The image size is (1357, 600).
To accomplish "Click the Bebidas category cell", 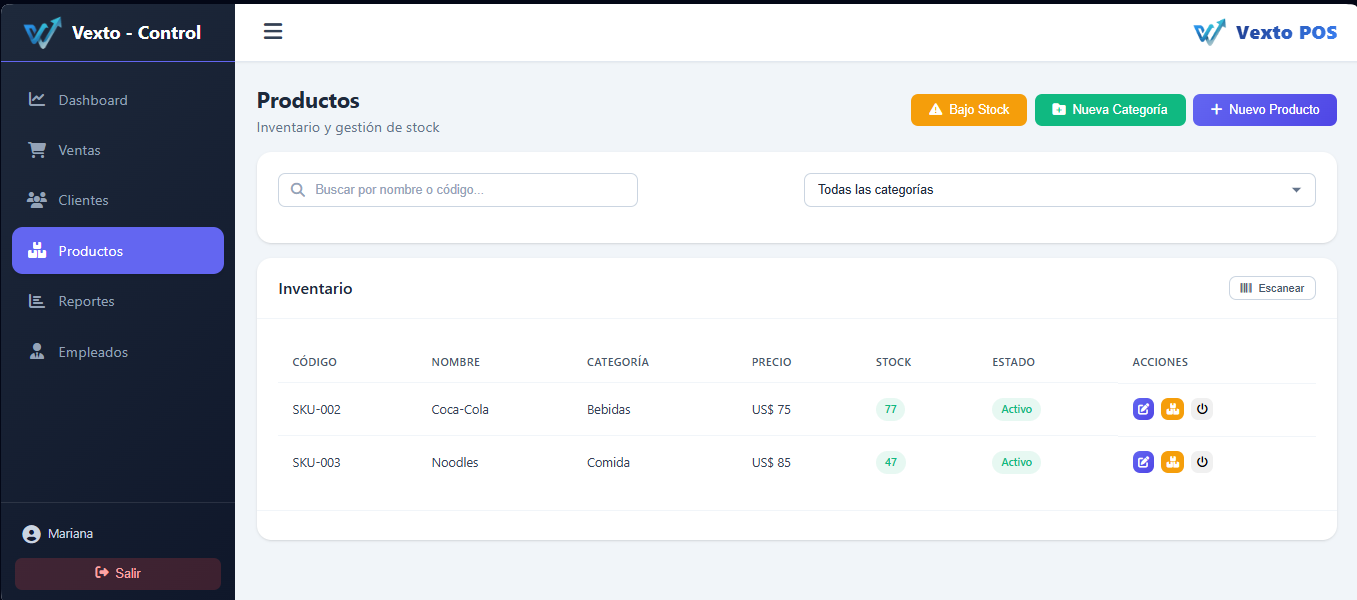I will click(609, 409).
